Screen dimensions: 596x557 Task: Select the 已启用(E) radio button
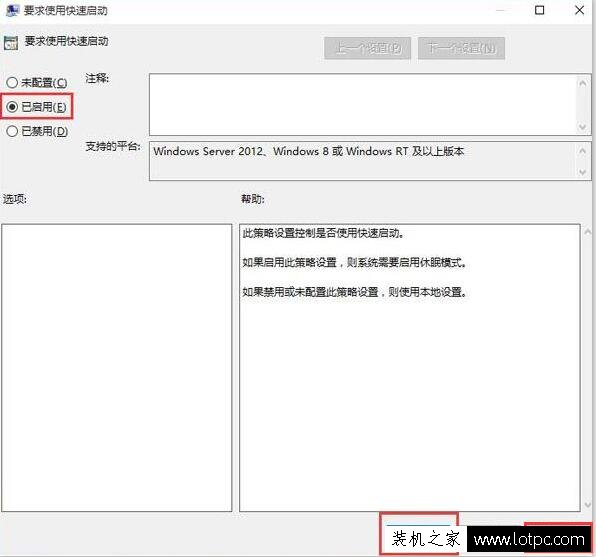click(x=12, y=107)
